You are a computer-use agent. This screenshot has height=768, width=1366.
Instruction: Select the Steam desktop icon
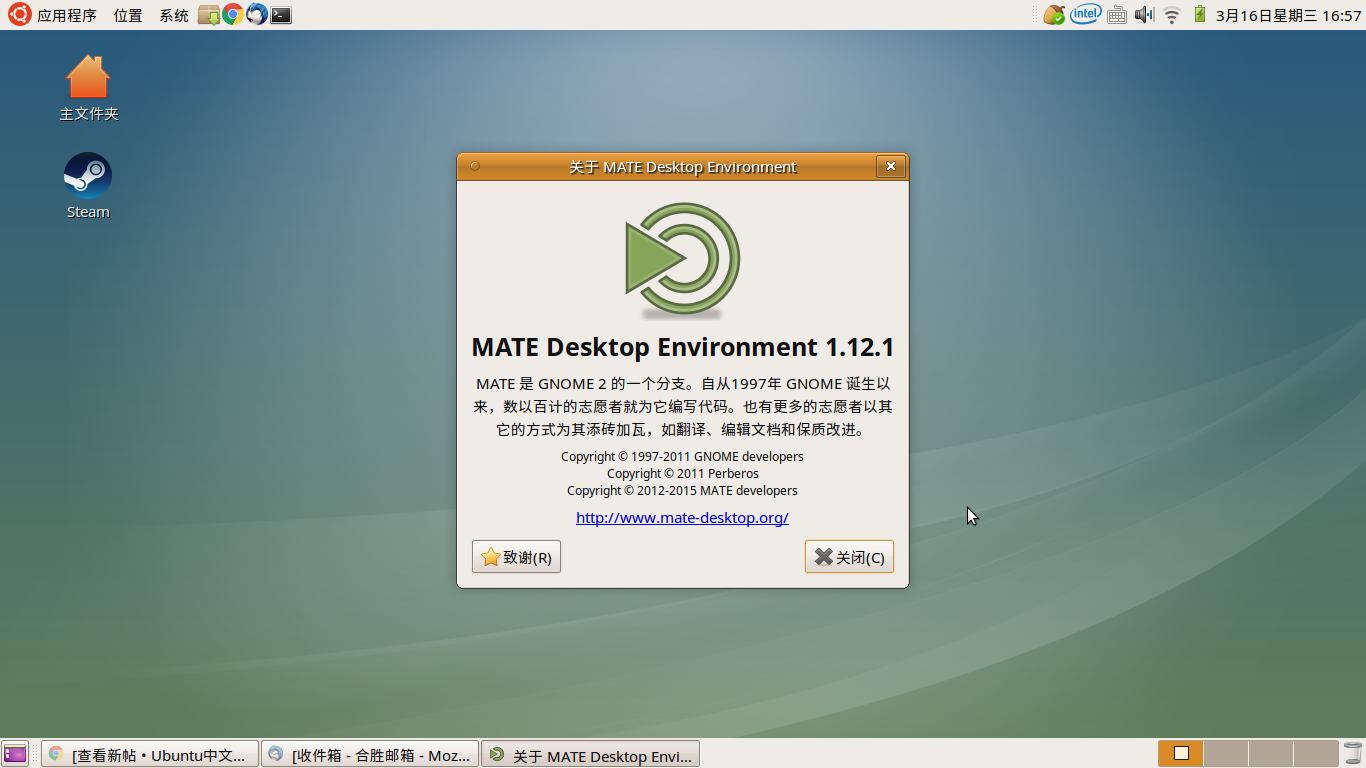pos(88,186)
